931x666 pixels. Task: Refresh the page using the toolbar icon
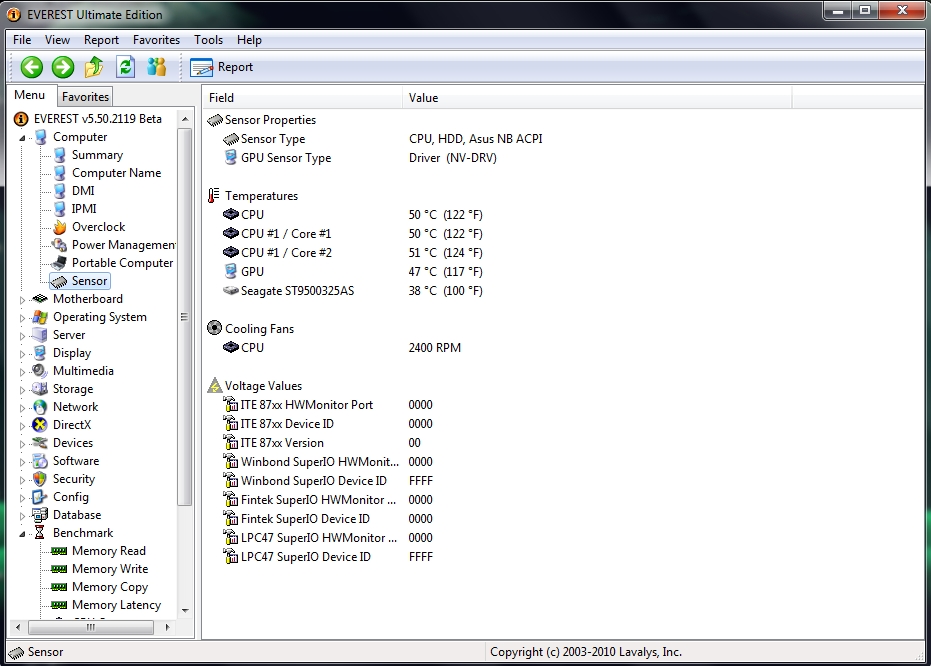tap(125, 67)
